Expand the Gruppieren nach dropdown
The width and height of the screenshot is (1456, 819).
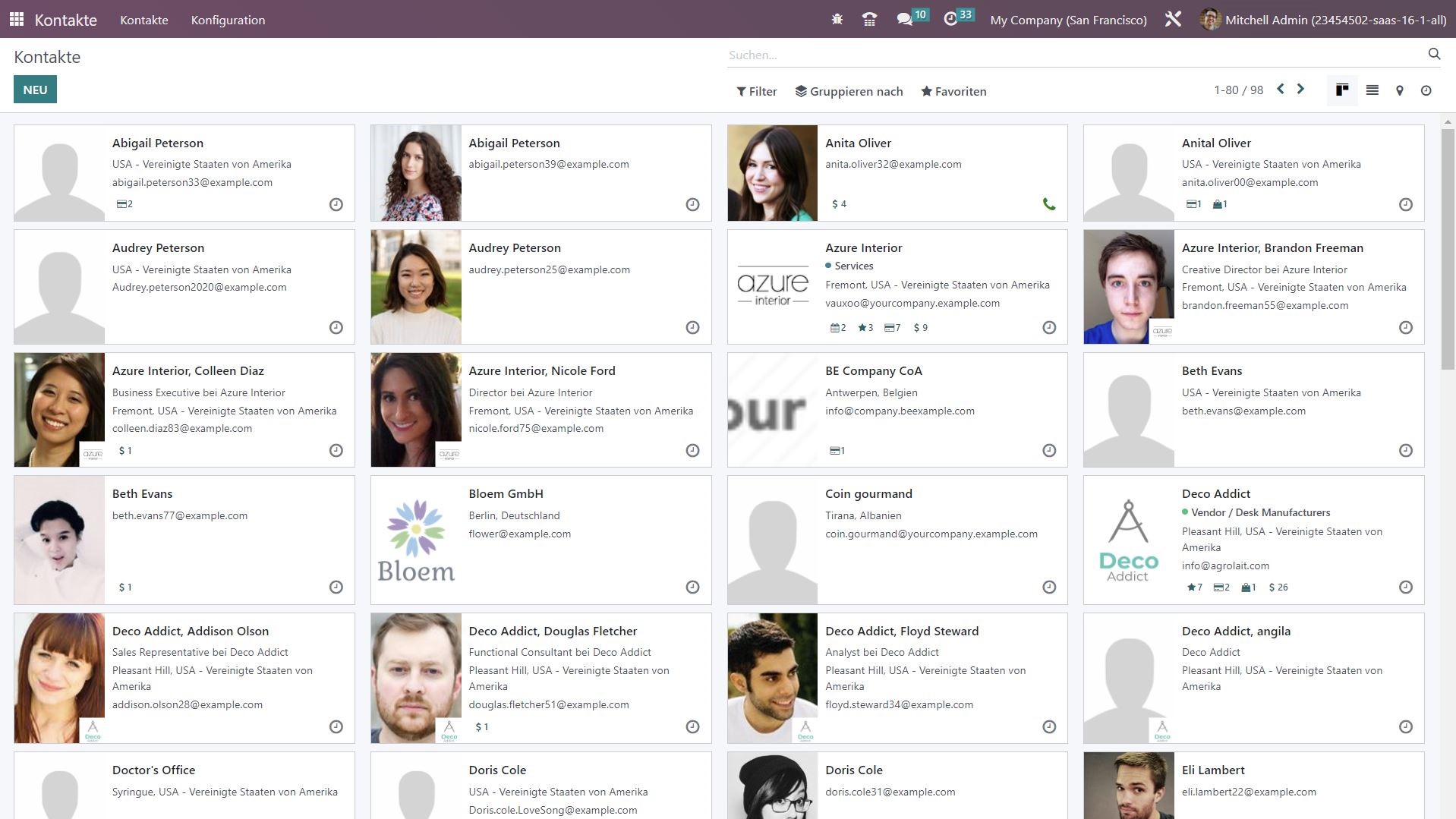click(849, 91)
